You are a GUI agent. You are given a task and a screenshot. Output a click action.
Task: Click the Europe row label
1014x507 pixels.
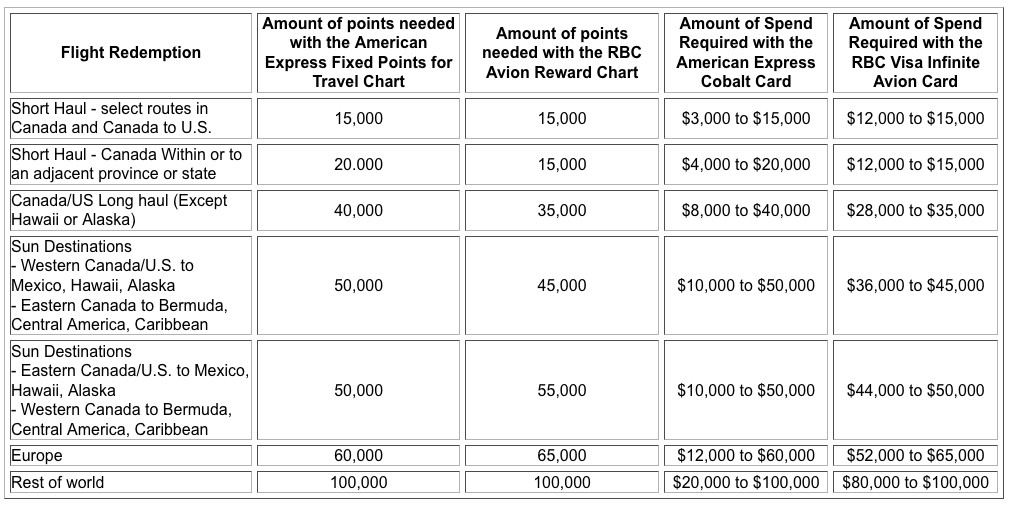click(131, 455)
